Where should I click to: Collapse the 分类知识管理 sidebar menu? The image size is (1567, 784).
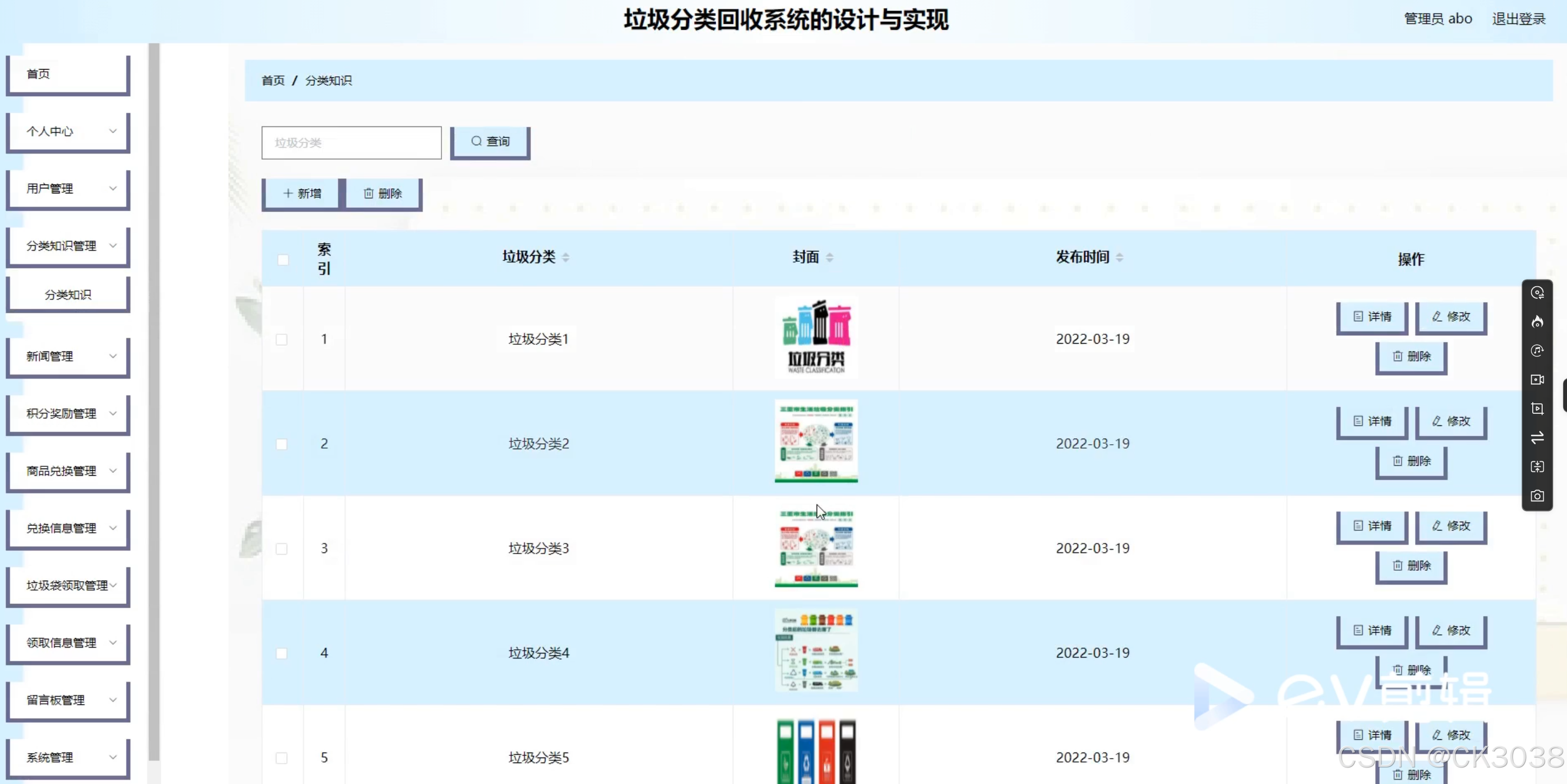click(x=68, y=246)
